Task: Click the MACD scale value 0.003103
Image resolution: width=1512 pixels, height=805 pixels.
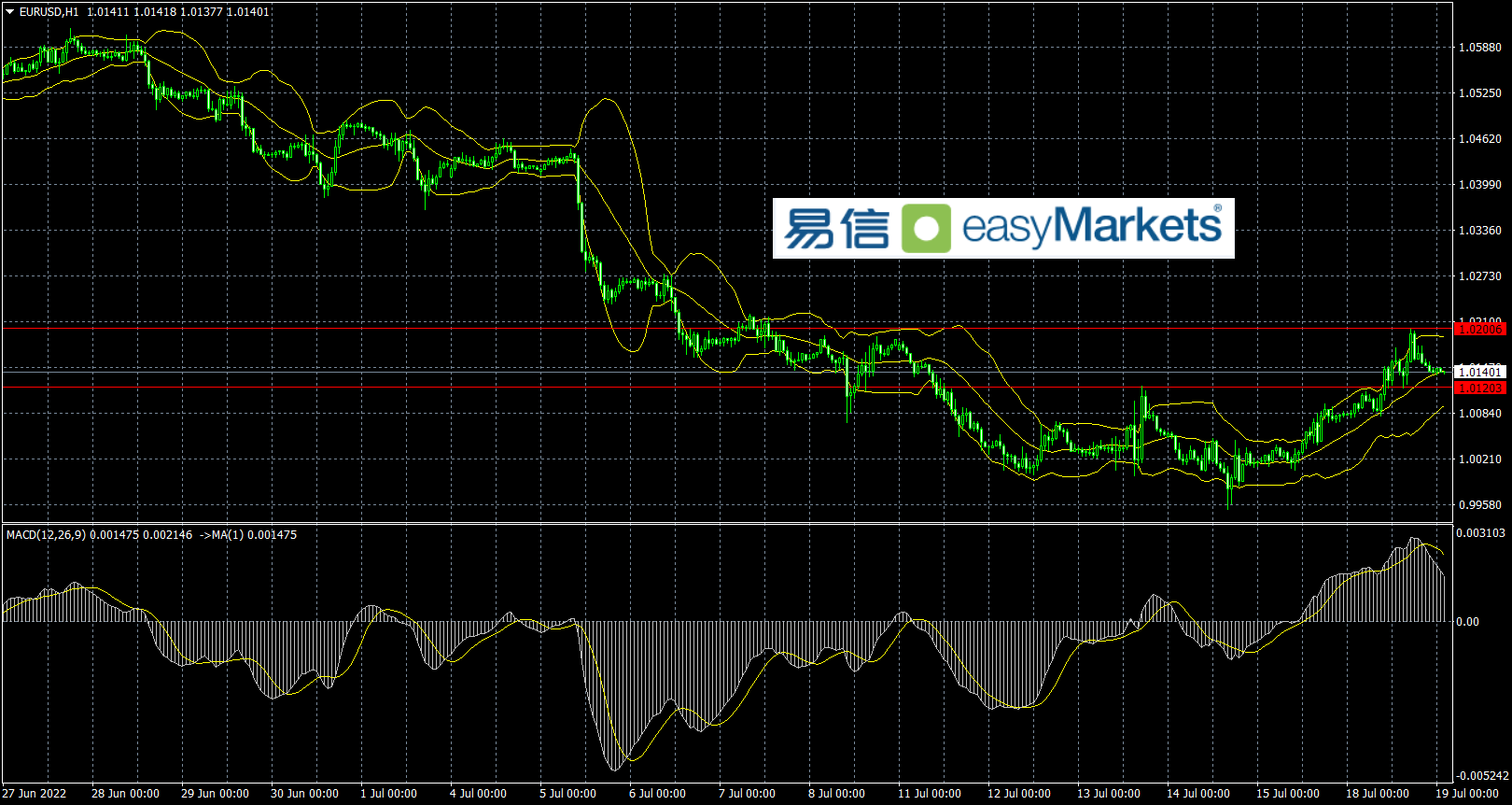Action: (1480, 533)
